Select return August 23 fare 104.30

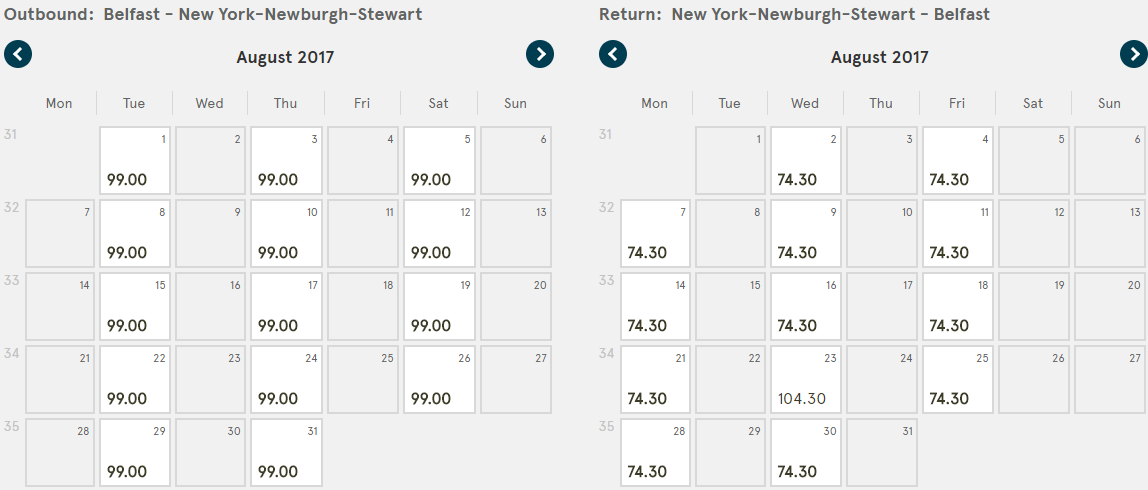tap(805, 379)
